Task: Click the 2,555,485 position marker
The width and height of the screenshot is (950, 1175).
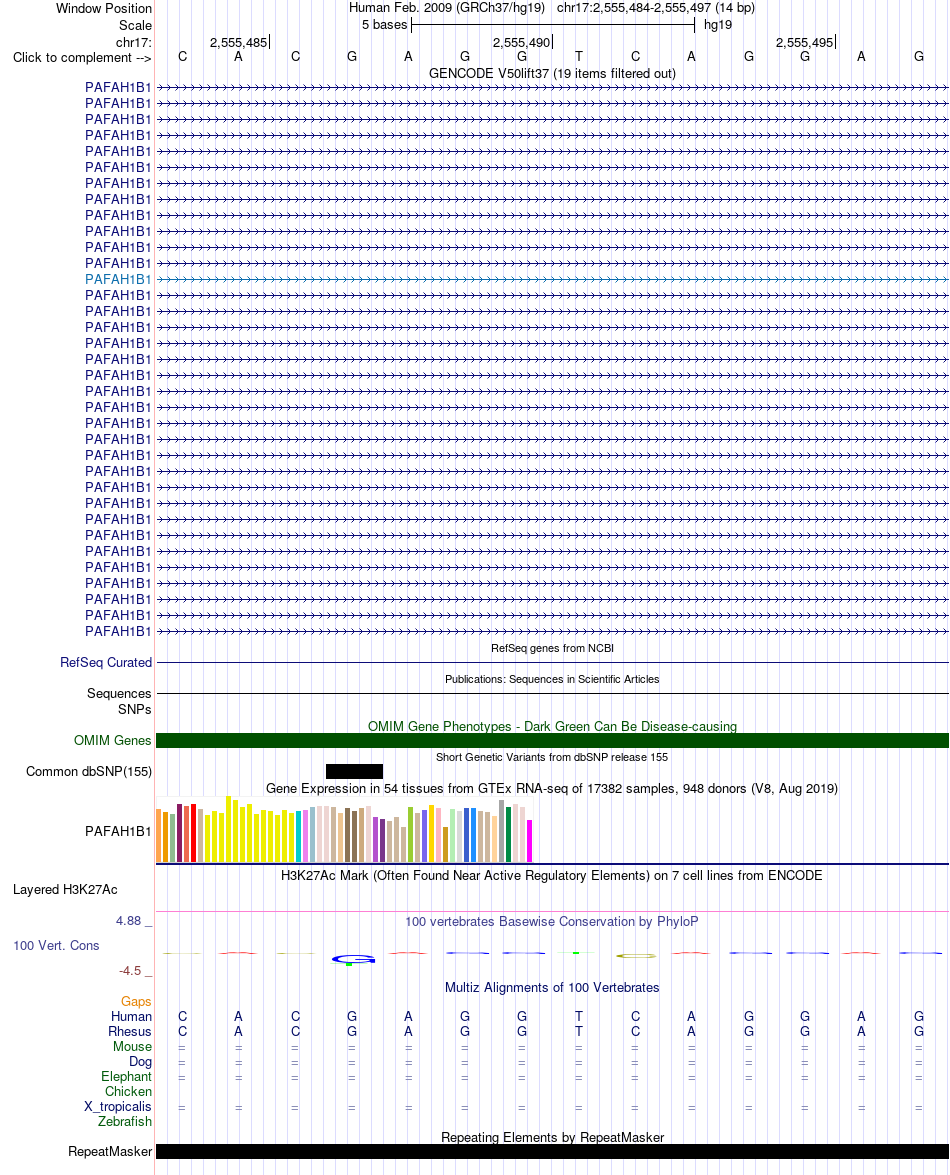Action: pos(239,43)
